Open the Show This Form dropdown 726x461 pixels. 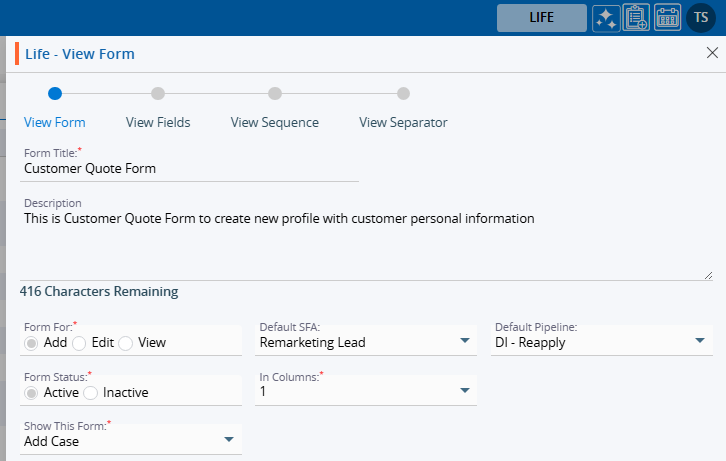[130, 441]
